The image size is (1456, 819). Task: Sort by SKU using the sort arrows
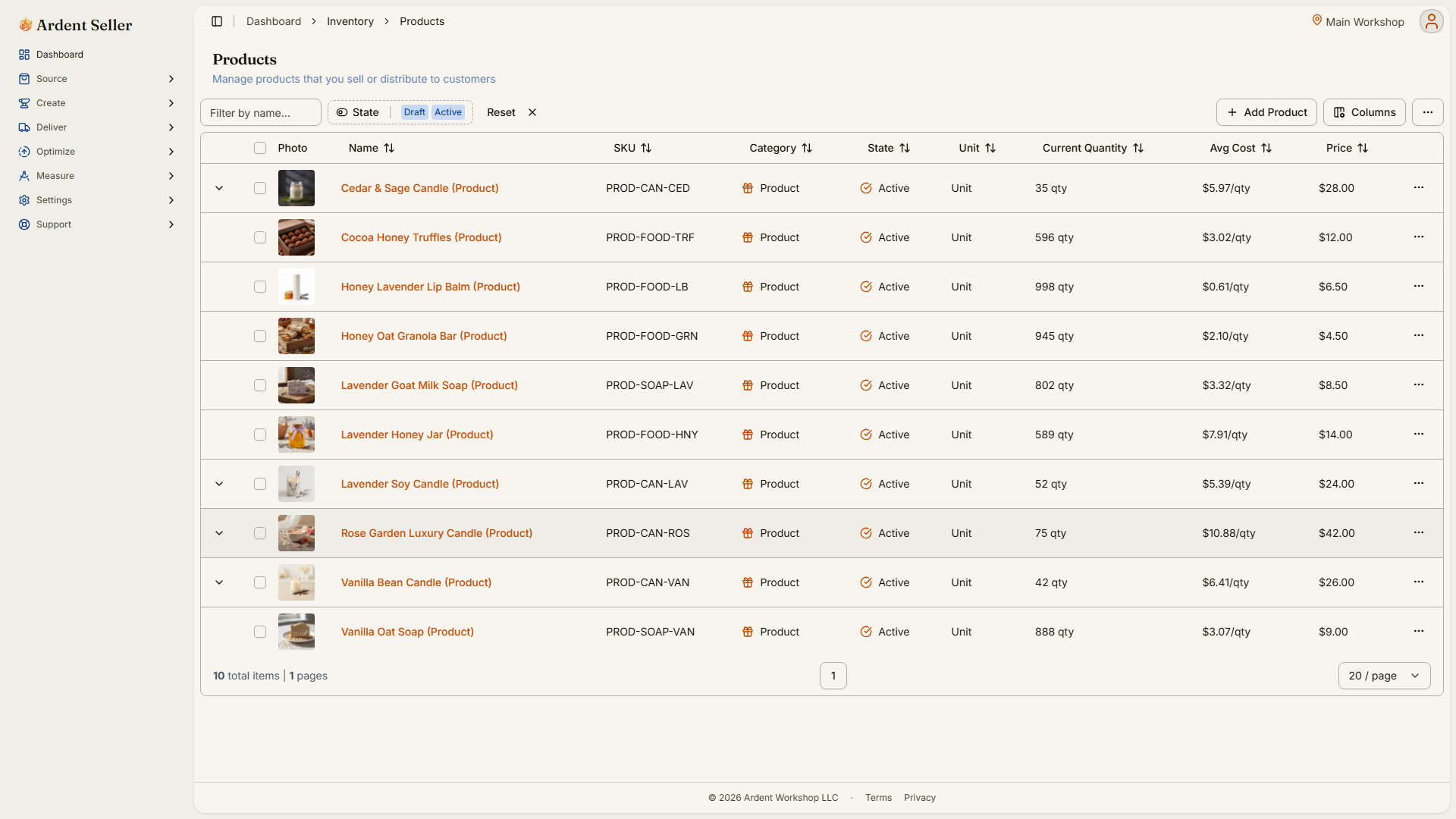tap(646, 148)
